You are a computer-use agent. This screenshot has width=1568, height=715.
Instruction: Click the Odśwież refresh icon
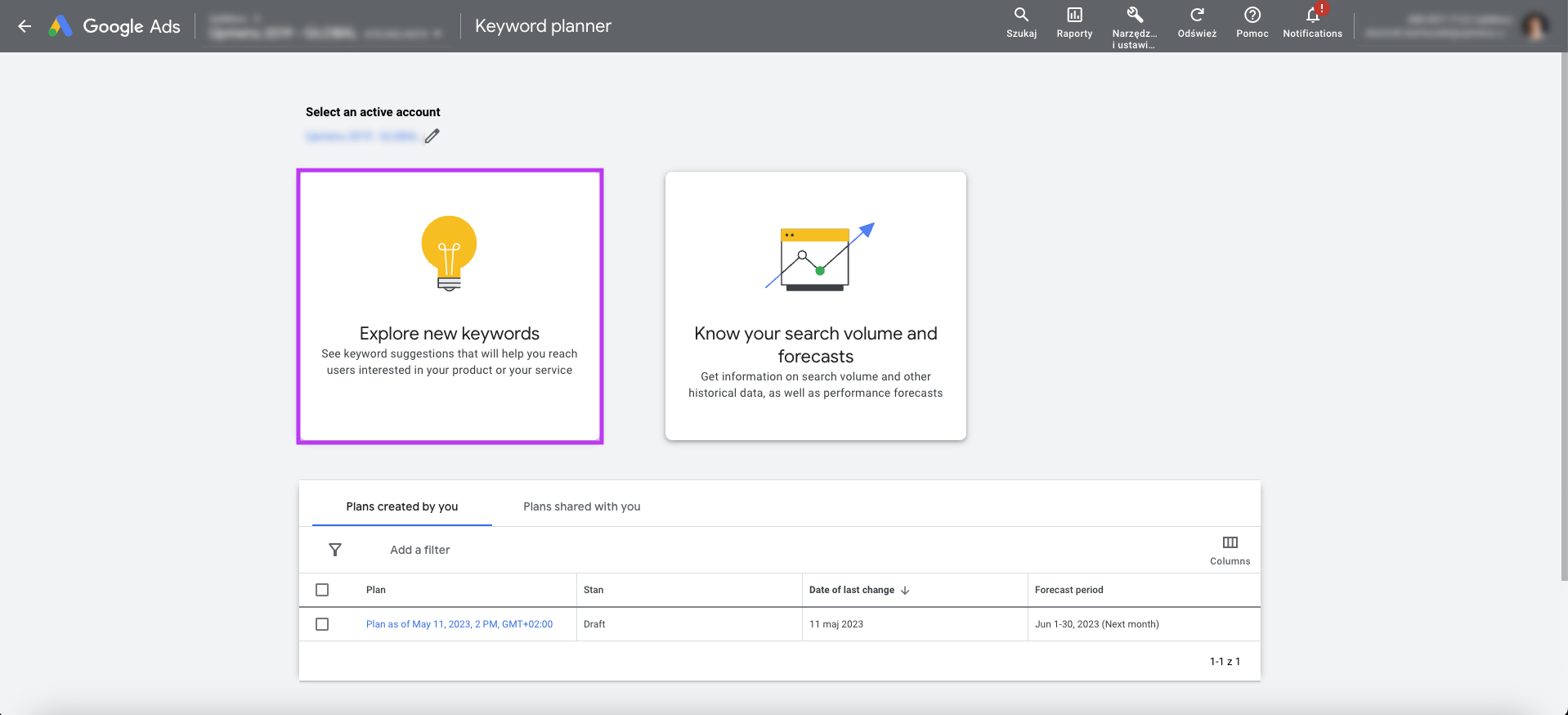pyautogui.click(x=1197, y=23)
